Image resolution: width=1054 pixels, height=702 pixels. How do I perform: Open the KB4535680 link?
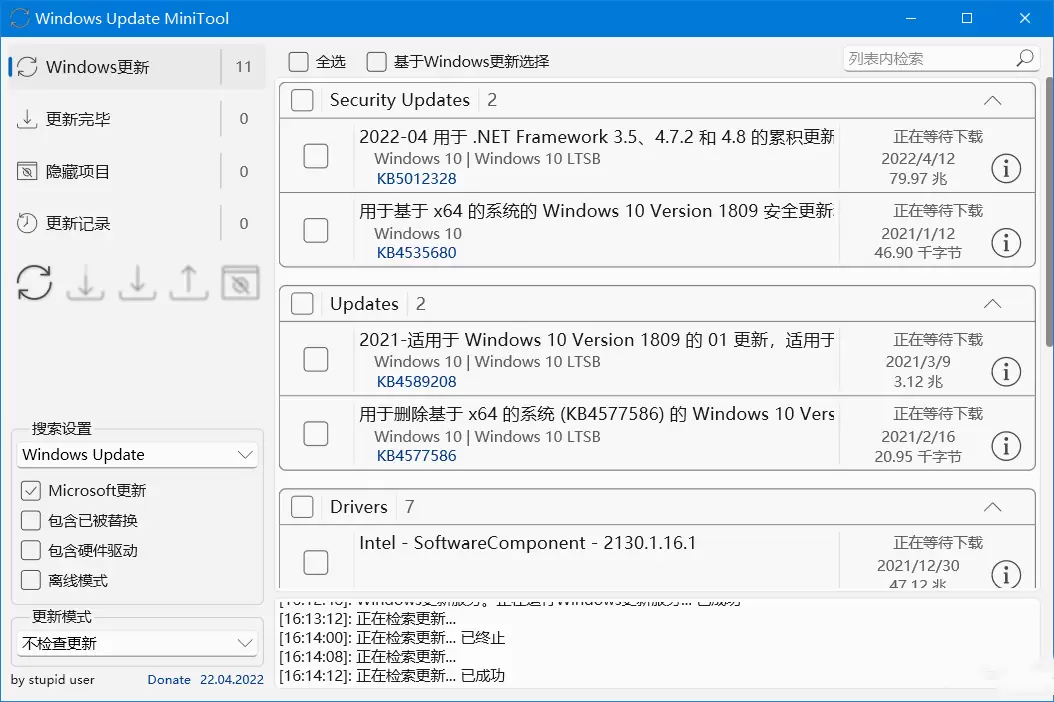[x=416, y=253]
